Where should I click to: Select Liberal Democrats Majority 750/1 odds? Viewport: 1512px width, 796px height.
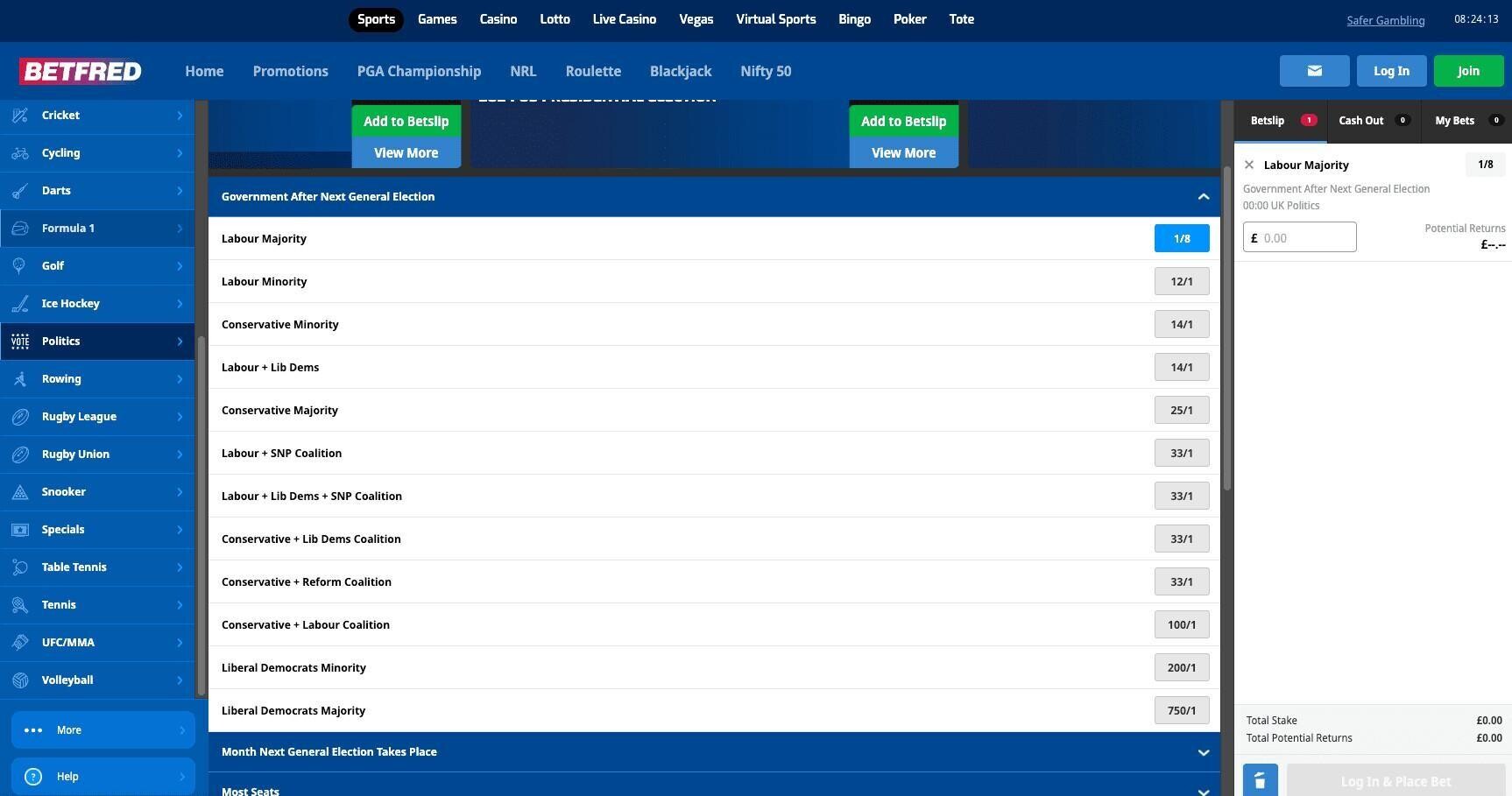click(1182, 710)
